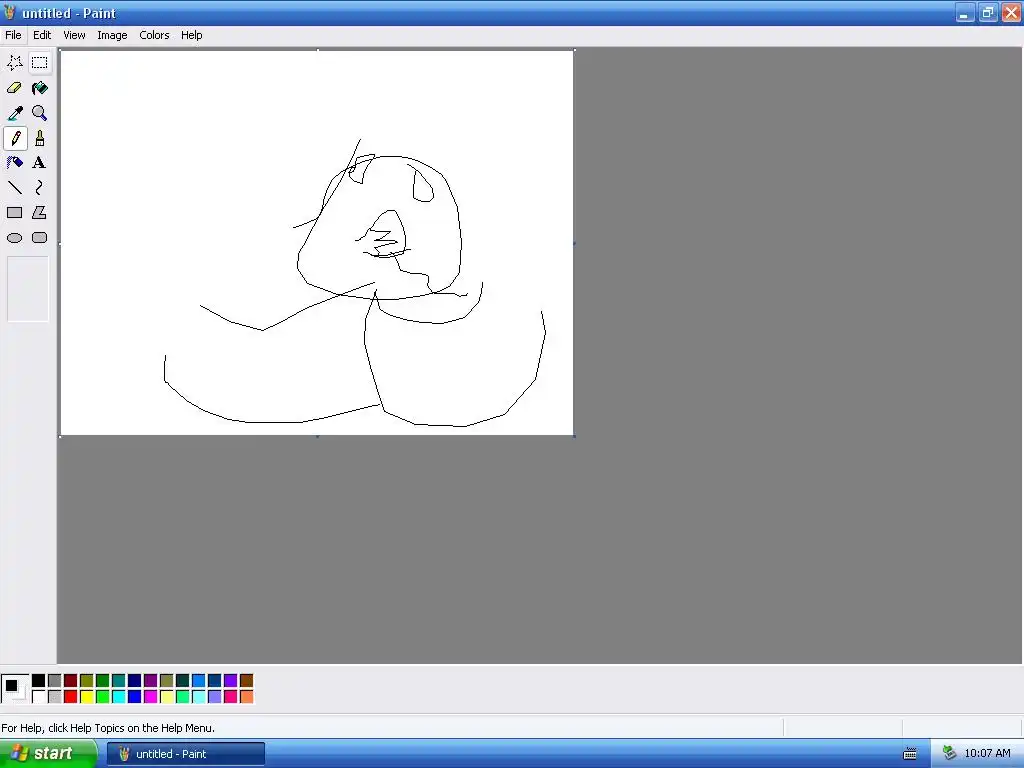The height and width of the screenshot is (768, 1024).
Task: Open the Image menu
Action: (x=112, y=35)
